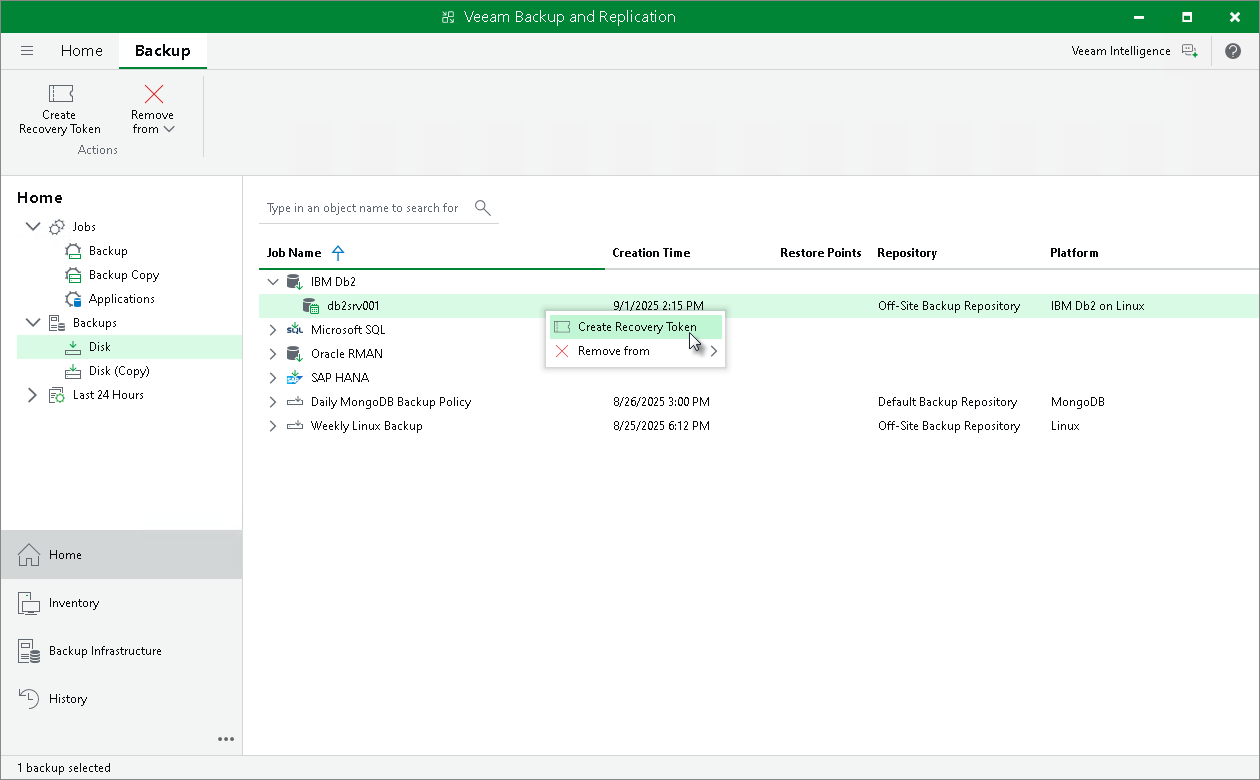
Task: Click creation time 8/26/2025 3:00 PM
Action: 661,402
